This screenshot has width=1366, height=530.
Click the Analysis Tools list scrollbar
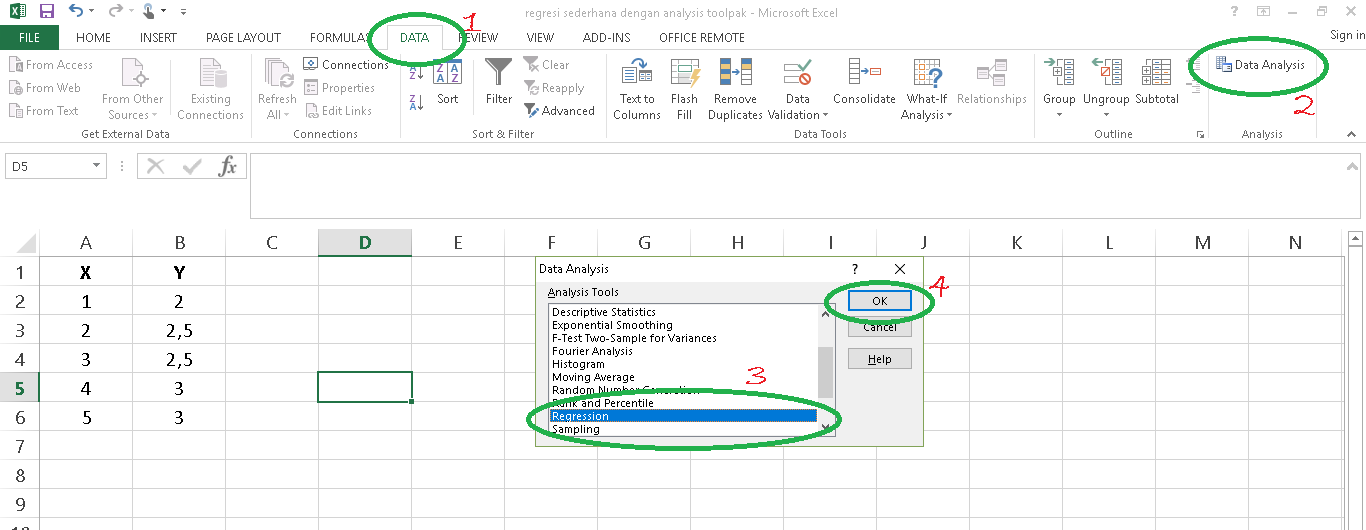826,370
